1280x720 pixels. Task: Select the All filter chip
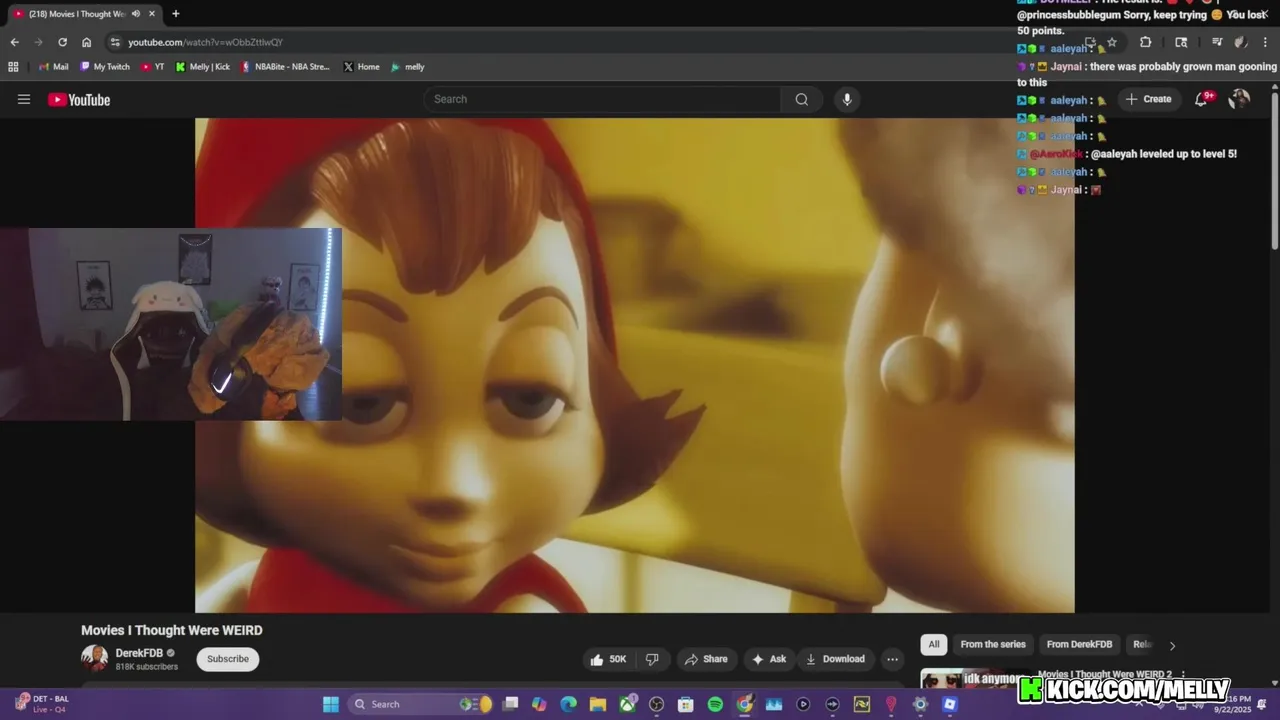pyautogui.click(x=933, y=645)
